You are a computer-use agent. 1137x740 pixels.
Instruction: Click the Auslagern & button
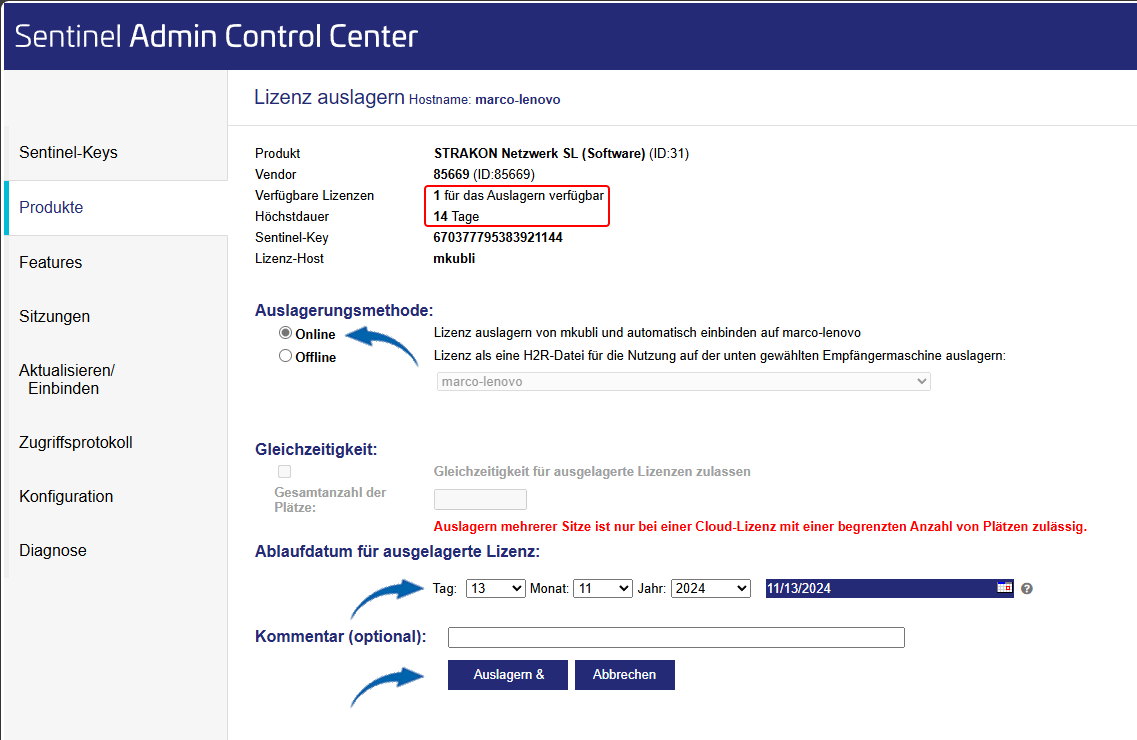coord(508,675)
